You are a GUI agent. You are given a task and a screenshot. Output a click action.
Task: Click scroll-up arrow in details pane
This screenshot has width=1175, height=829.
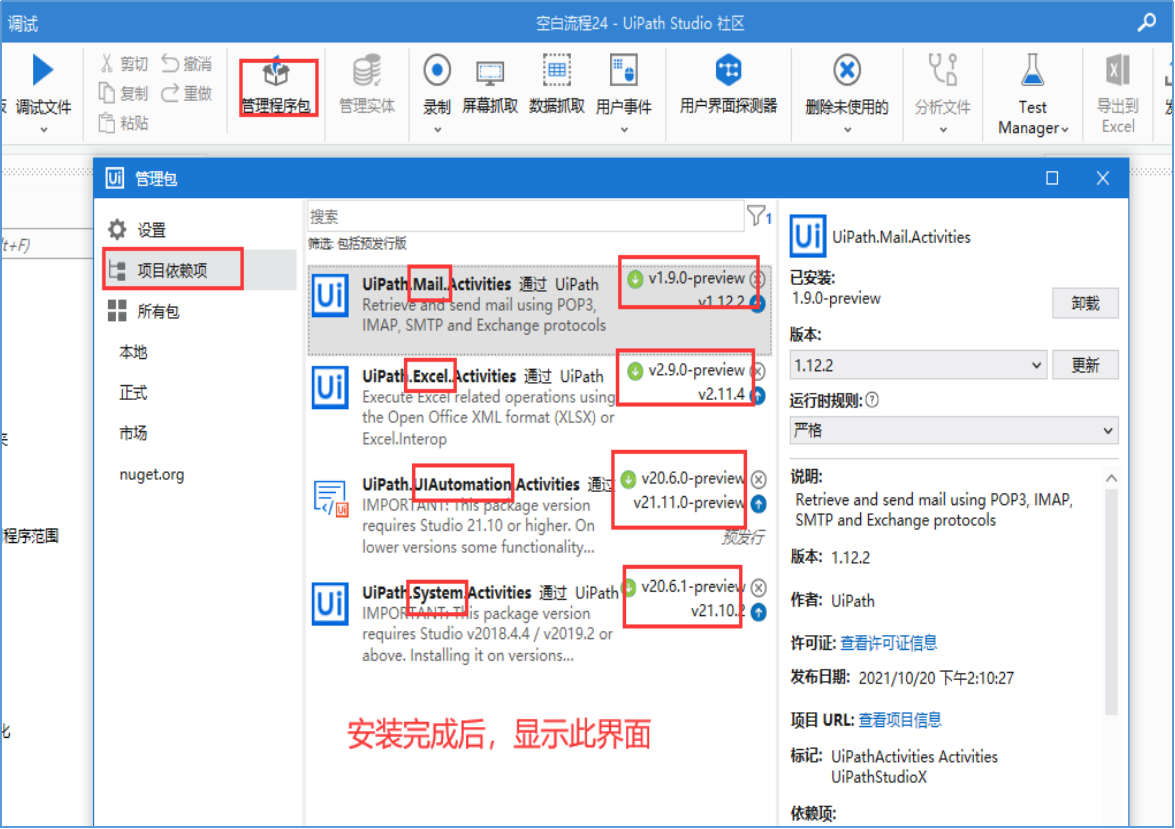tap(1111, 477)
